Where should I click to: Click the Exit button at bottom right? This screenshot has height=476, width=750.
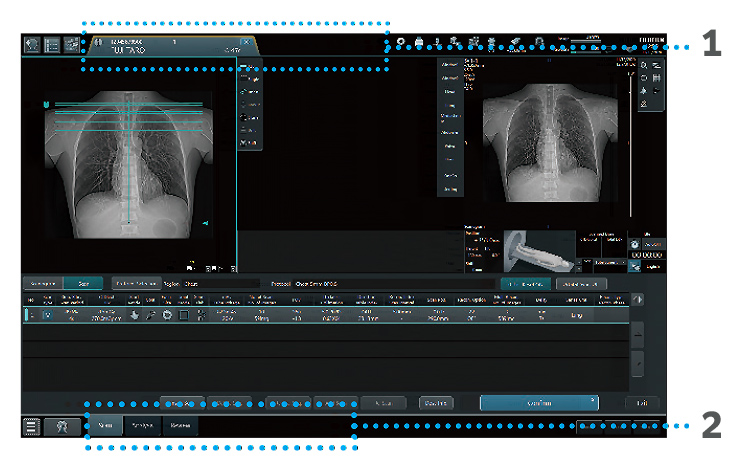click(x=642, y=403)
